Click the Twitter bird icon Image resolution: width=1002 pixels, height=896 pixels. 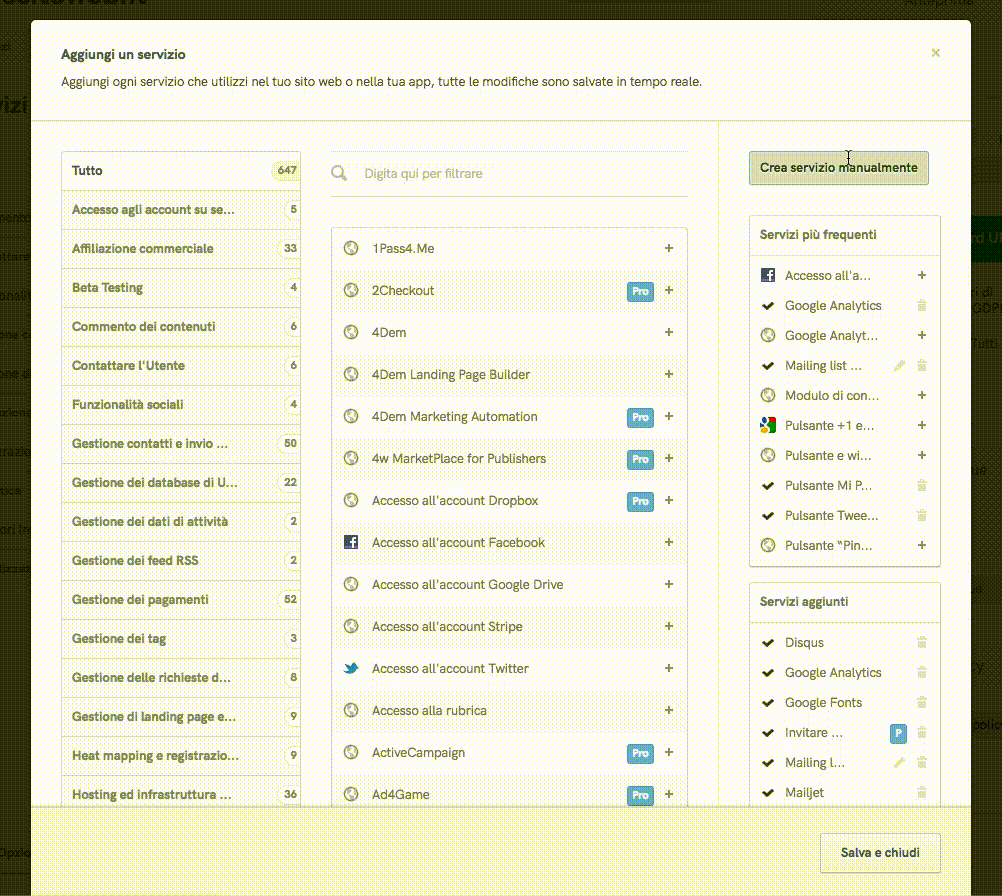pyautogui.click(x=351, y=669)
